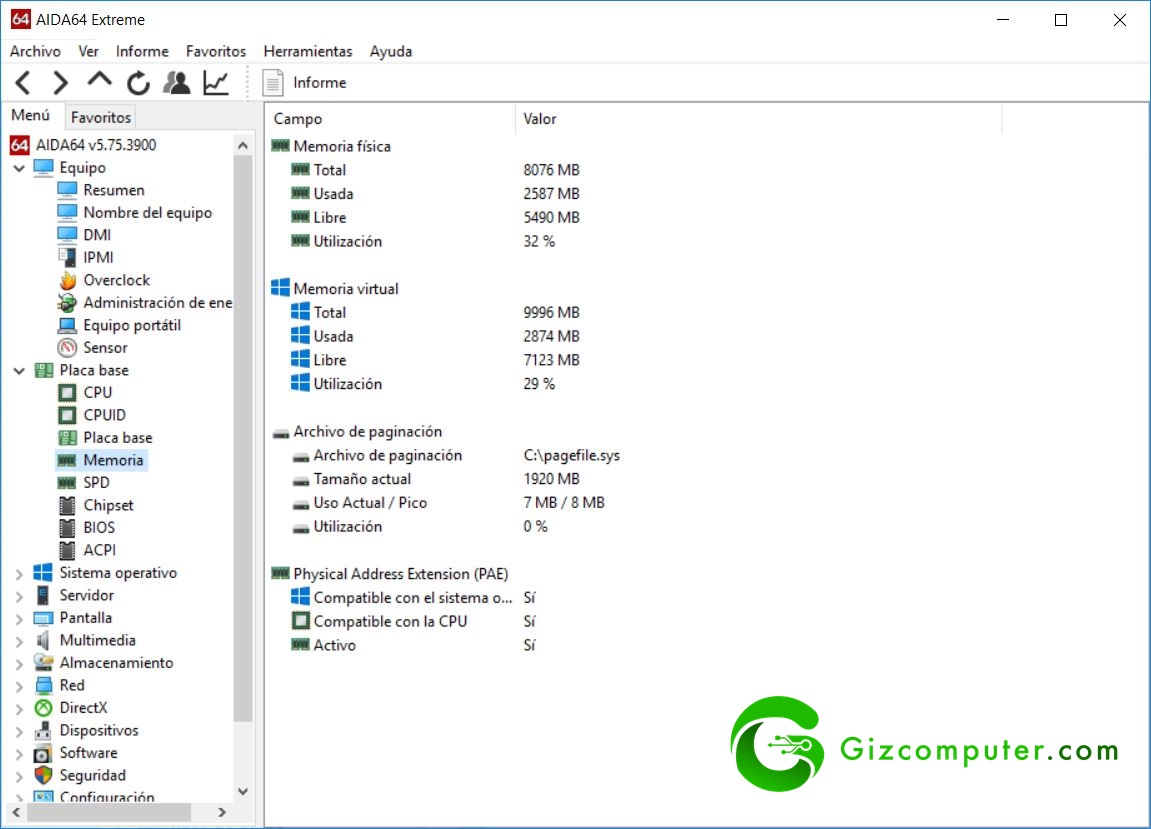This screenshot has width=1151, height=829.
Task: Click the Pantalla monitor icon
Action: (x=43, y=618)
